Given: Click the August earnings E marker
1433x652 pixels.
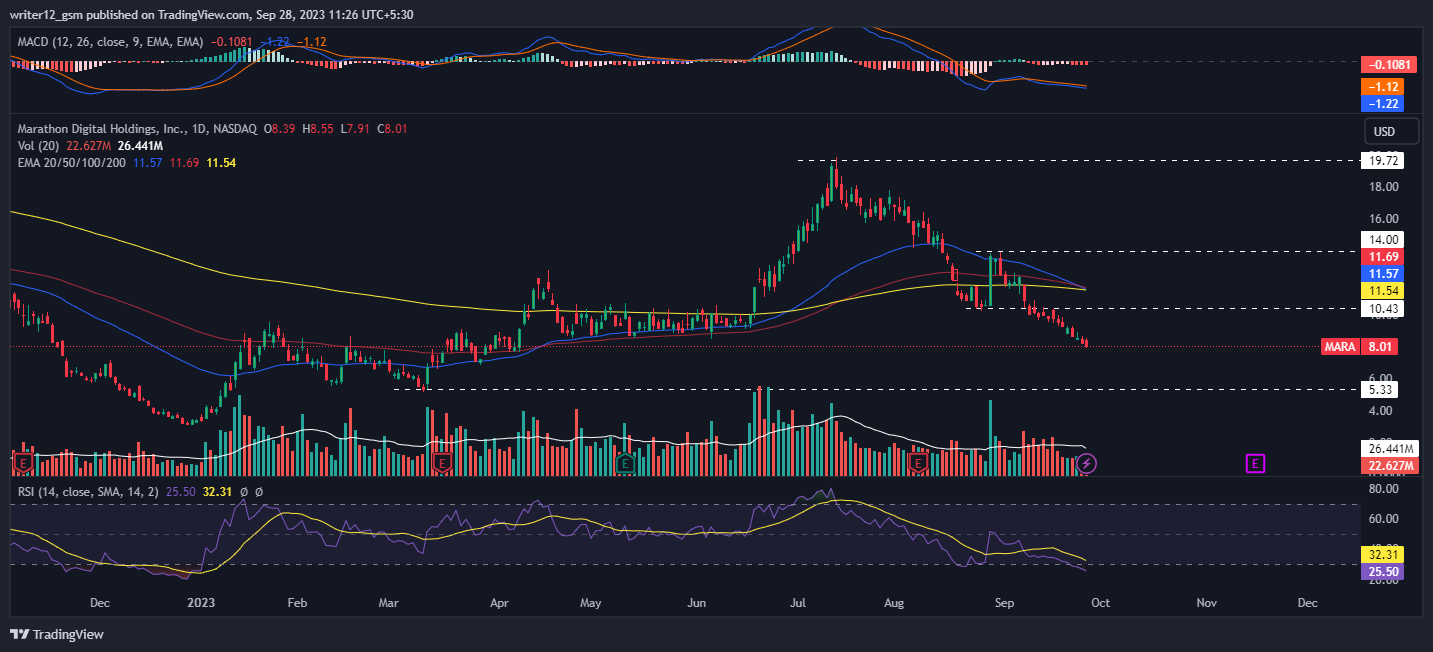Looking at the screenshot, I should (x=920, y=463).
